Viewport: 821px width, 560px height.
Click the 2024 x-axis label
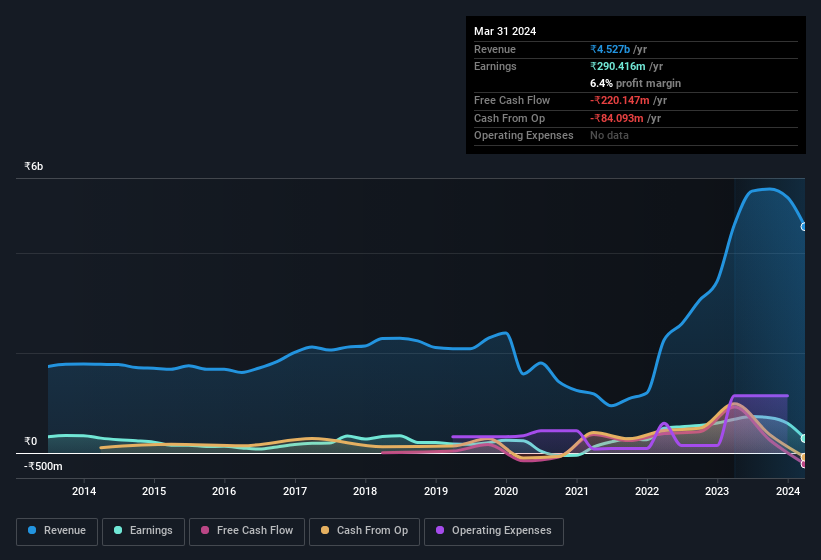tap(787, 491)
